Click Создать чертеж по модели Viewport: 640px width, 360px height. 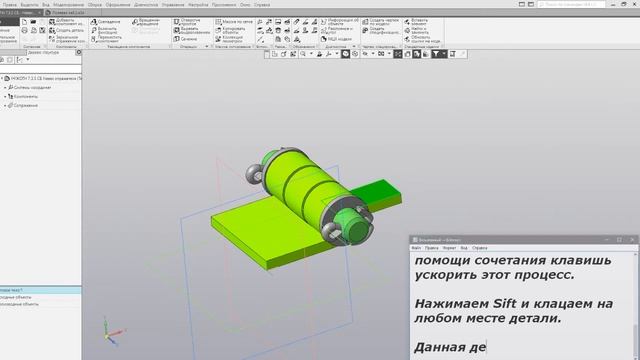point(380,22)
